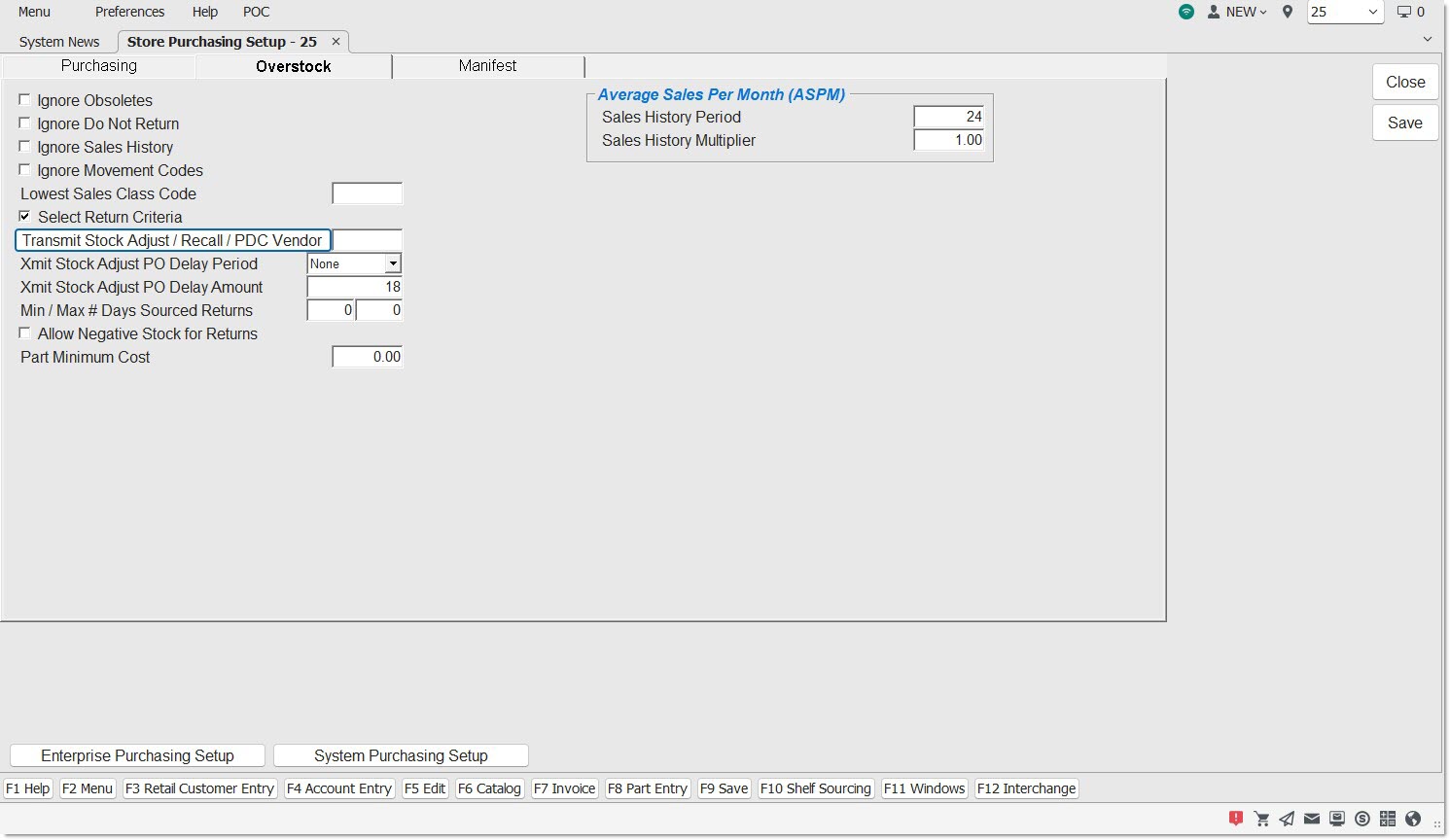Click the Save button on right panel
Screen dimensions: 1450x840
click(x=1404, y=122)
